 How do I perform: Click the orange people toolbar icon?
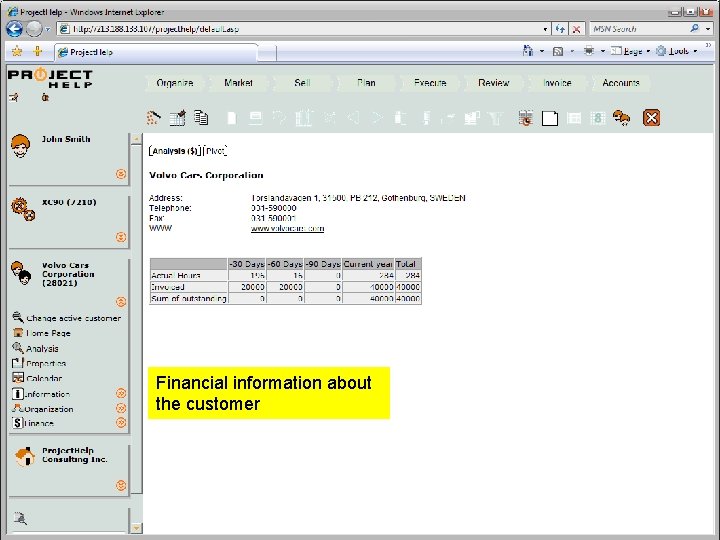tap(621, 118)
